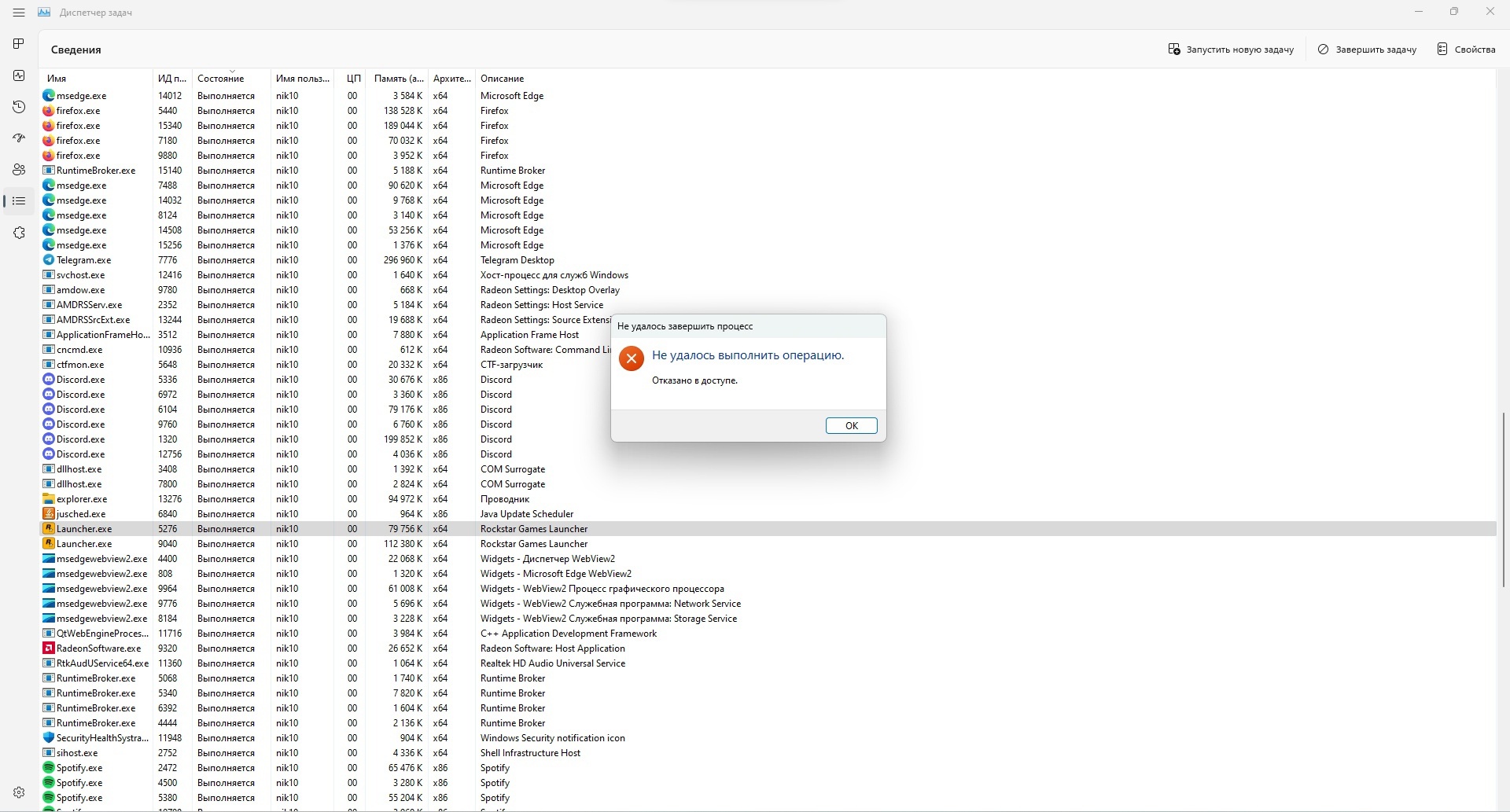Image resolution: width=1510 pixels, height=812 pixels.
Task: Select cncmd.exe process name
Action: point(79,350)
